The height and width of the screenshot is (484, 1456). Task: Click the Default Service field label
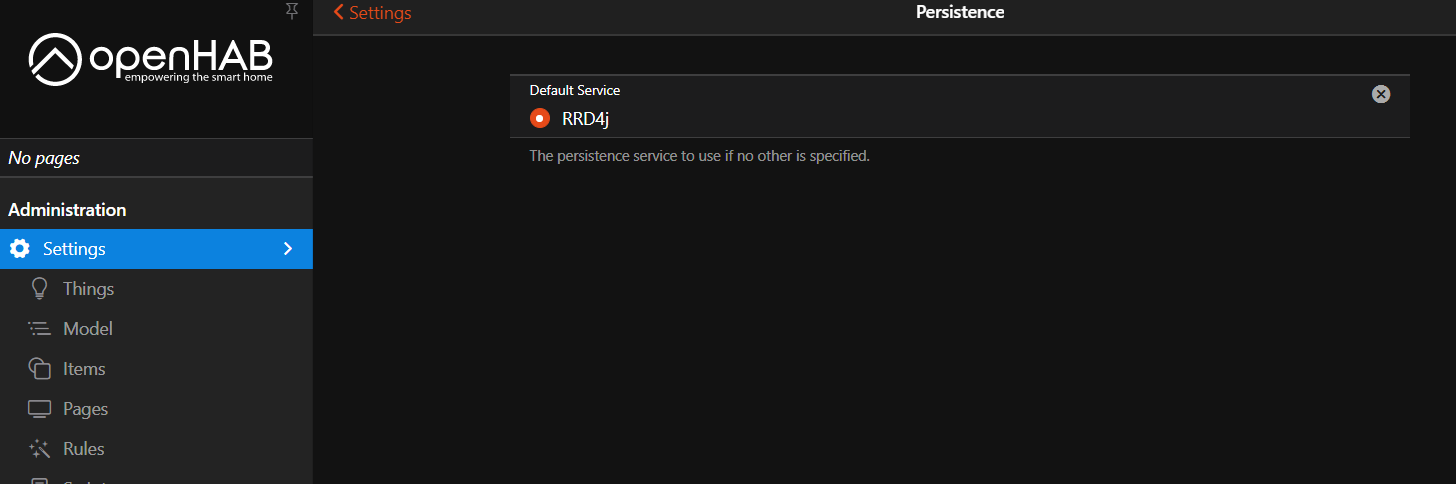pos(575,90)
